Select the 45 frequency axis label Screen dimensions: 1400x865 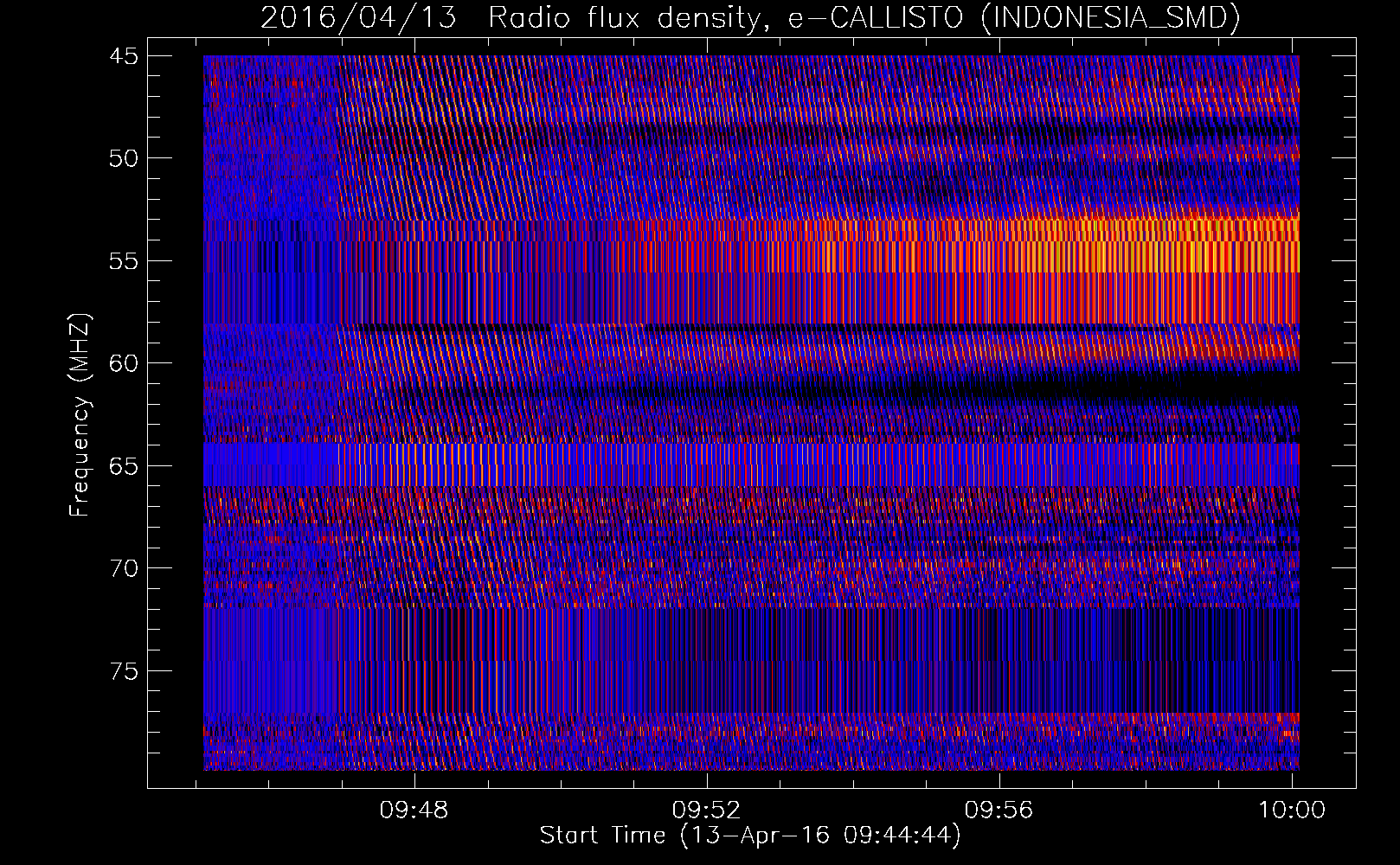click(123, 56)
